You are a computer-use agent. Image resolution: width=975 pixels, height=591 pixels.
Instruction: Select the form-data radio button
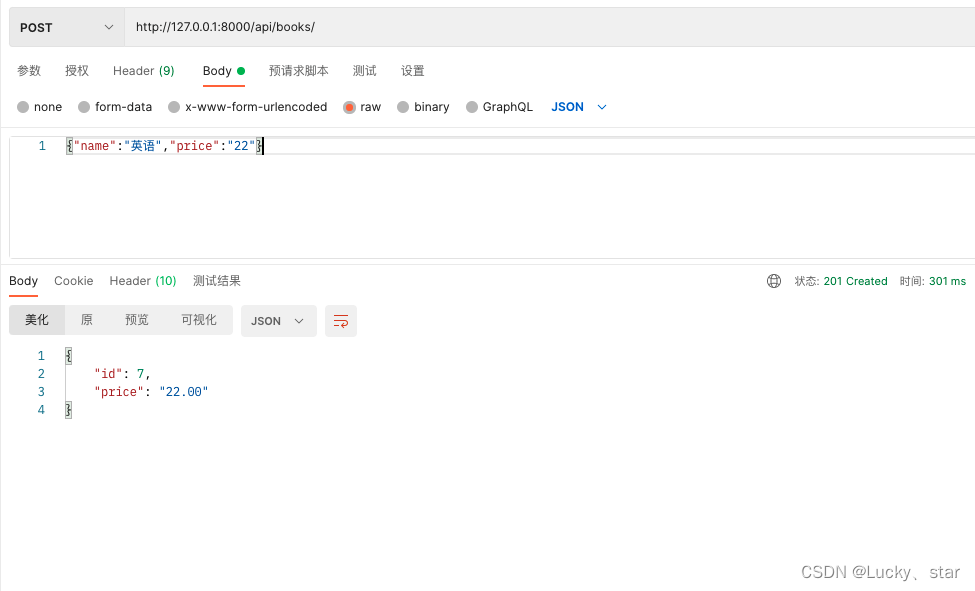coord(84,107)
